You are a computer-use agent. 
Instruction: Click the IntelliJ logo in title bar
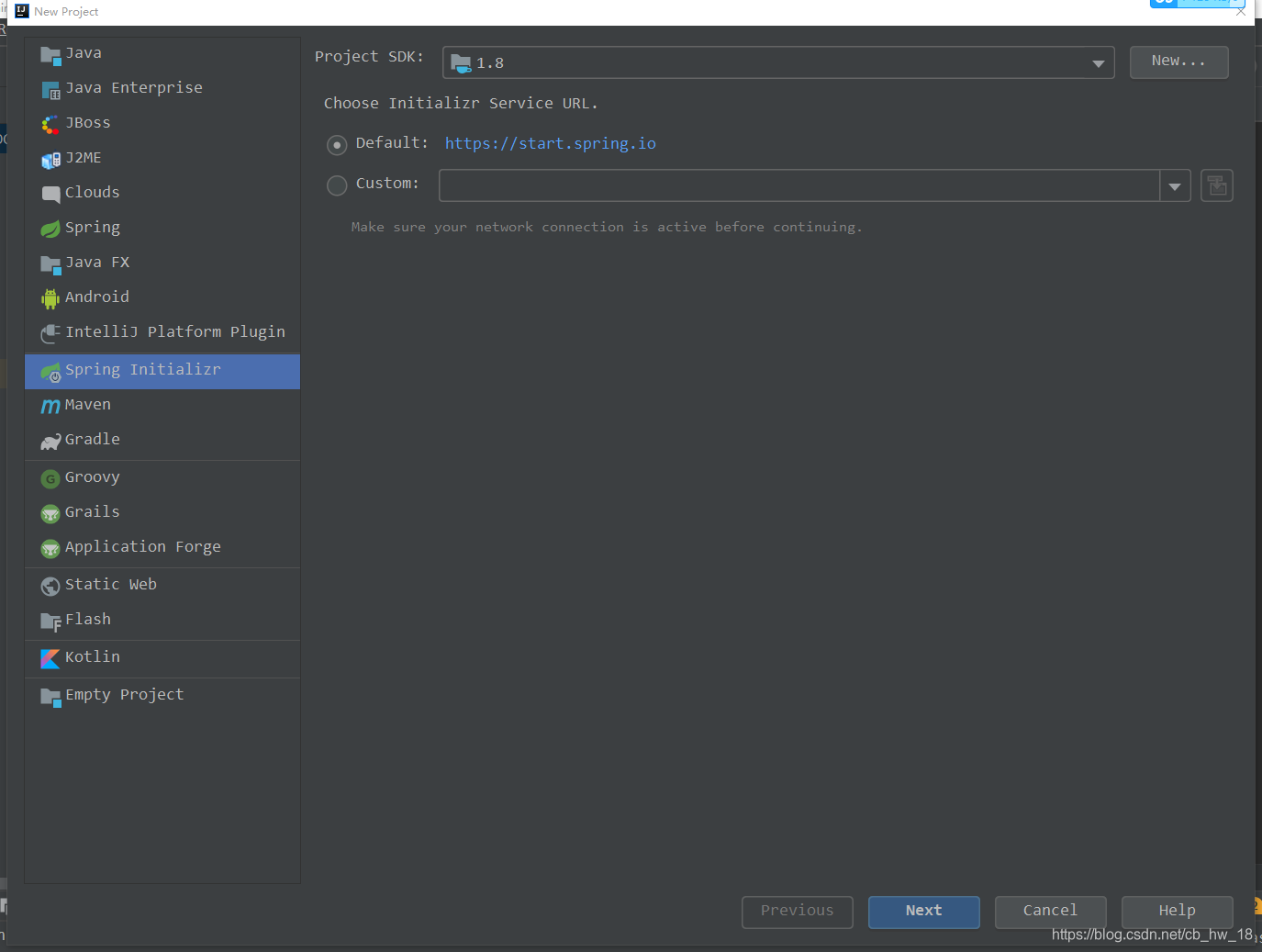point(22,11)
